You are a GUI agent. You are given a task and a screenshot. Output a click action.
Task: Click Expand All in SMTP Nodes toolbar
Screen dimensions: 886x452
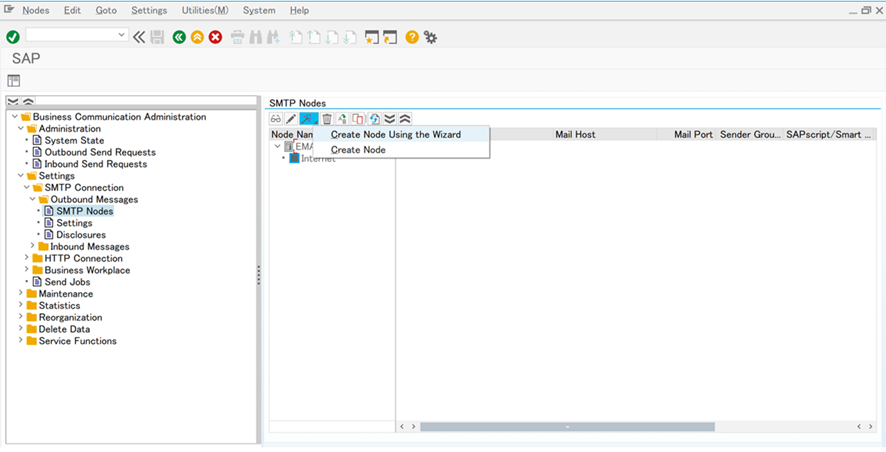tap(389, 119)
